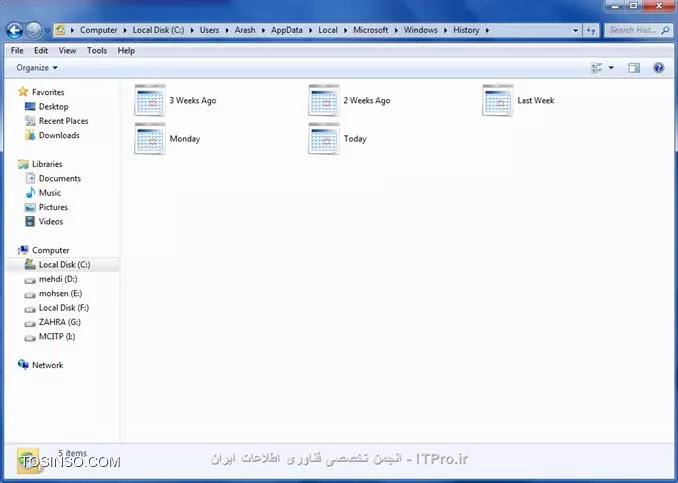Screen dimensions: 678x483
Task: Expand arrow between Computer and Local Disk
Action: tap(125, 30)
